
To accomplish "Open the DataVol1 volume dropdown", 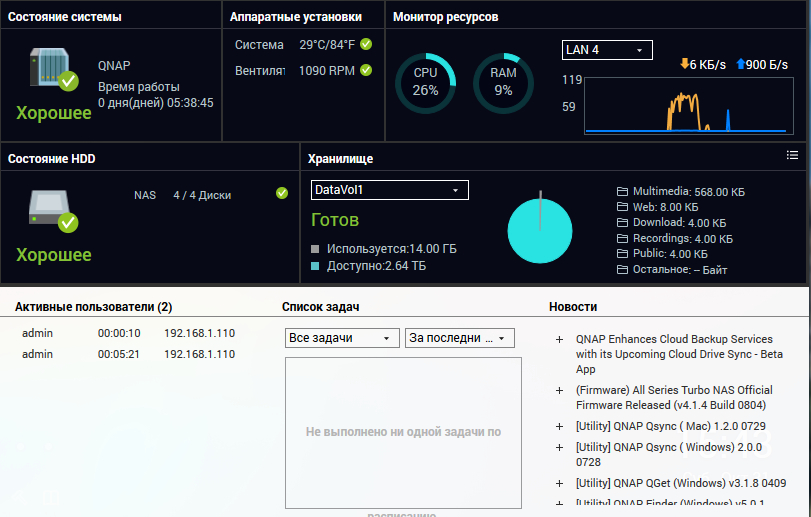I will tap(390, 190).
